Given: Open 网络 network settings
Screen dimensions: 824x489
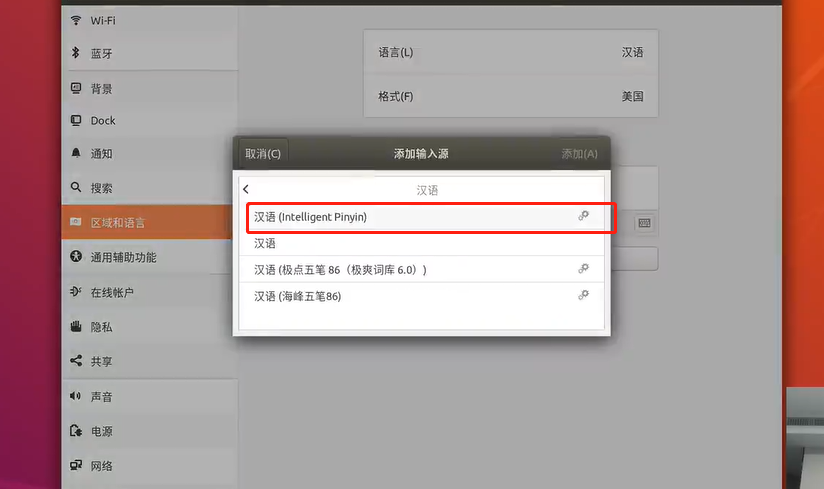Looking at the screenshot, I should 150,465.
